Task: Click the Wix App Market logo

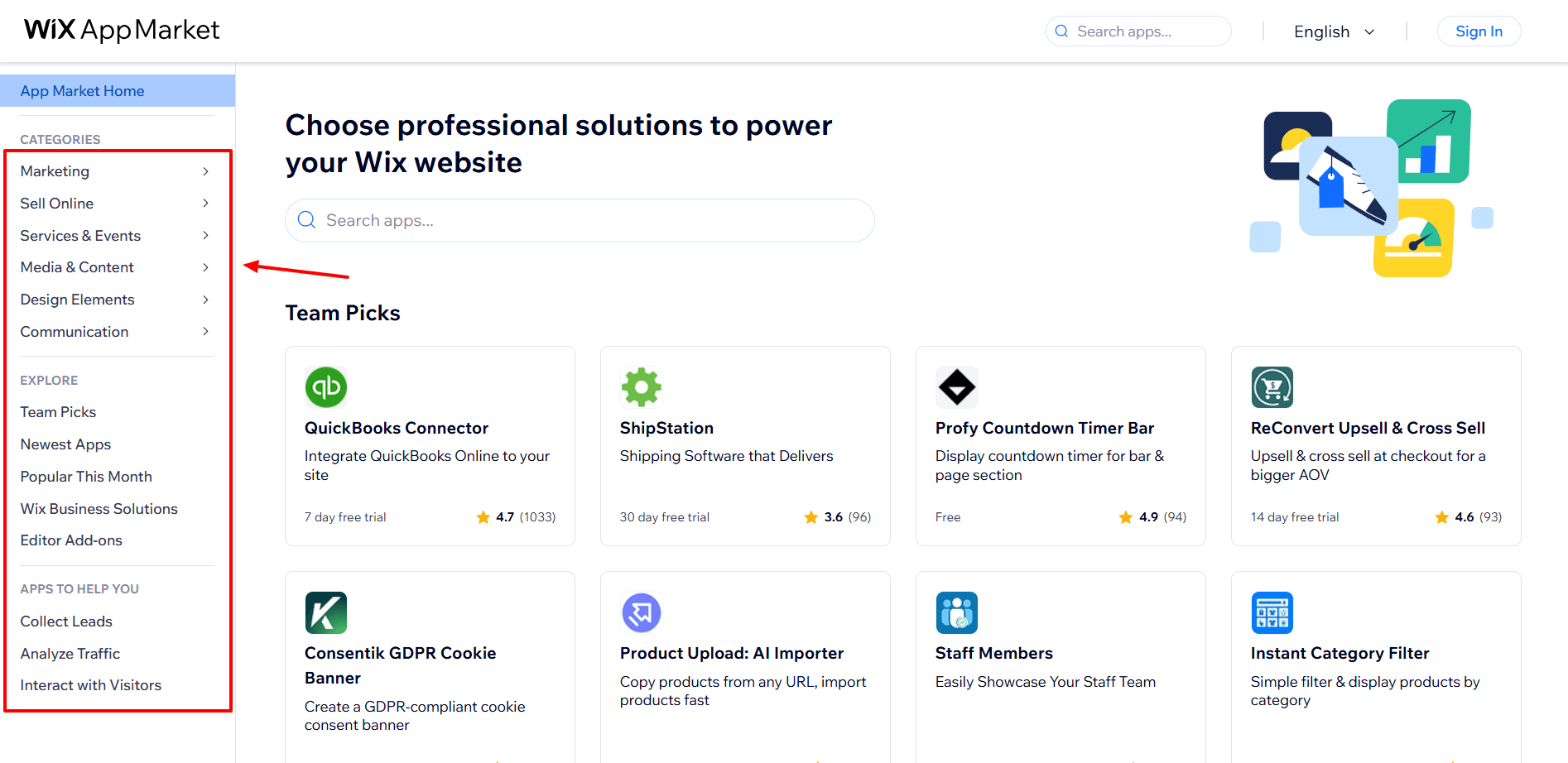Action: pyautogui.click(x=122, y=31)
